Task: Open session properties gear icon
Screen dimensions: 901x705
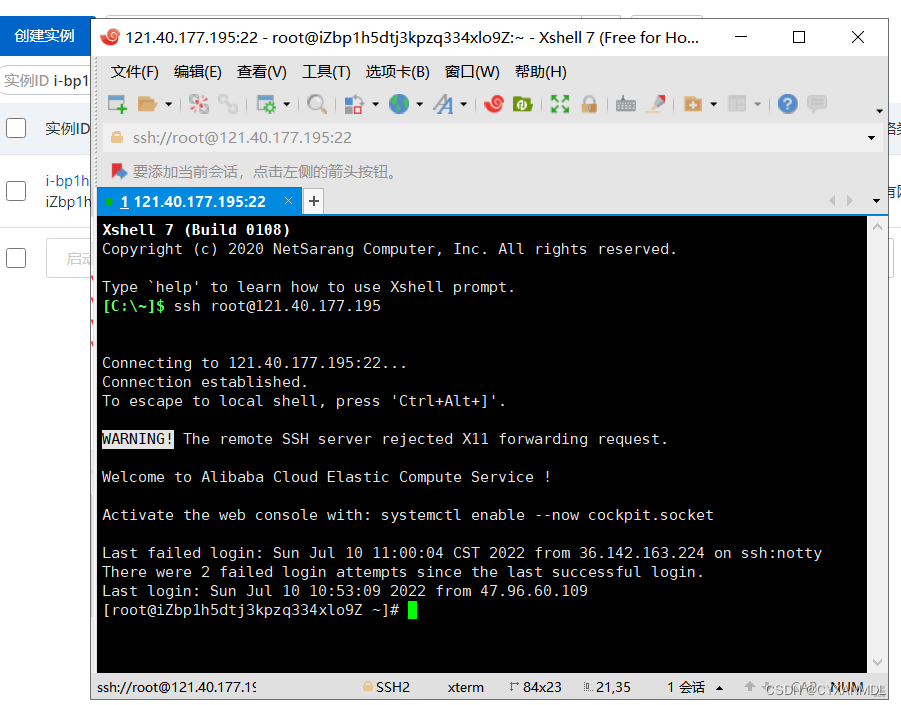Action: pyautogui.click(x=266, y=105)
